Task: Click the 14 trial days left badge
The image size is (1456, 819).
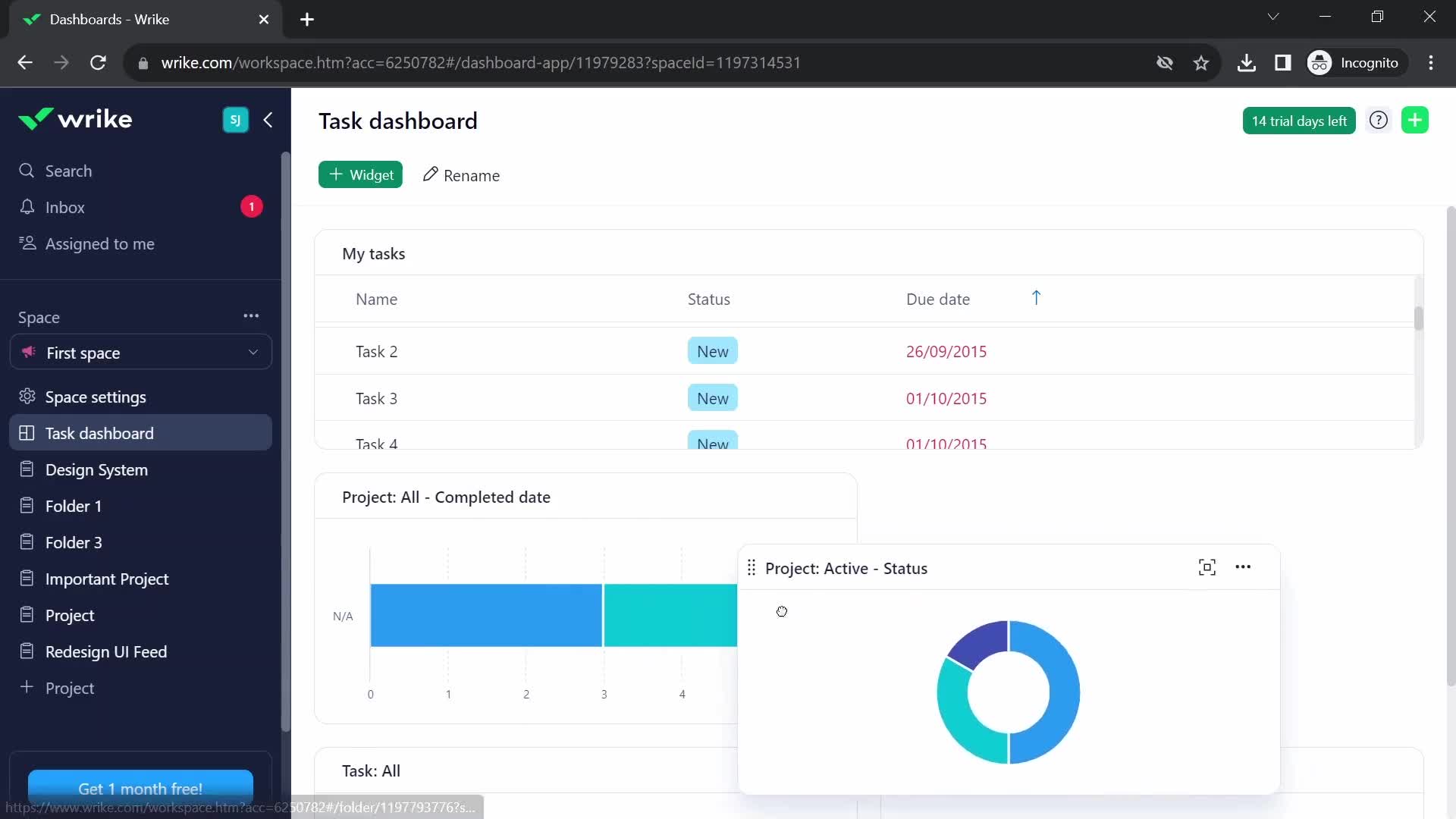Action: (x=1298, y=121)
